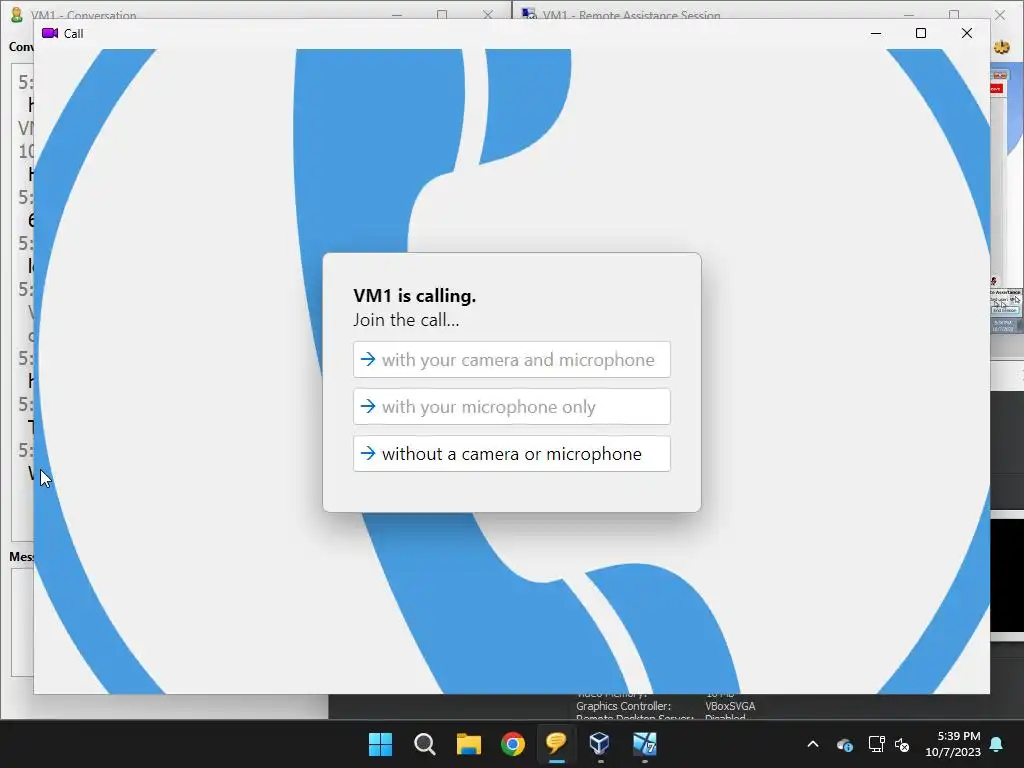
Task: Click the 'VM1 is calling.' heading
Action: point(415,296)
